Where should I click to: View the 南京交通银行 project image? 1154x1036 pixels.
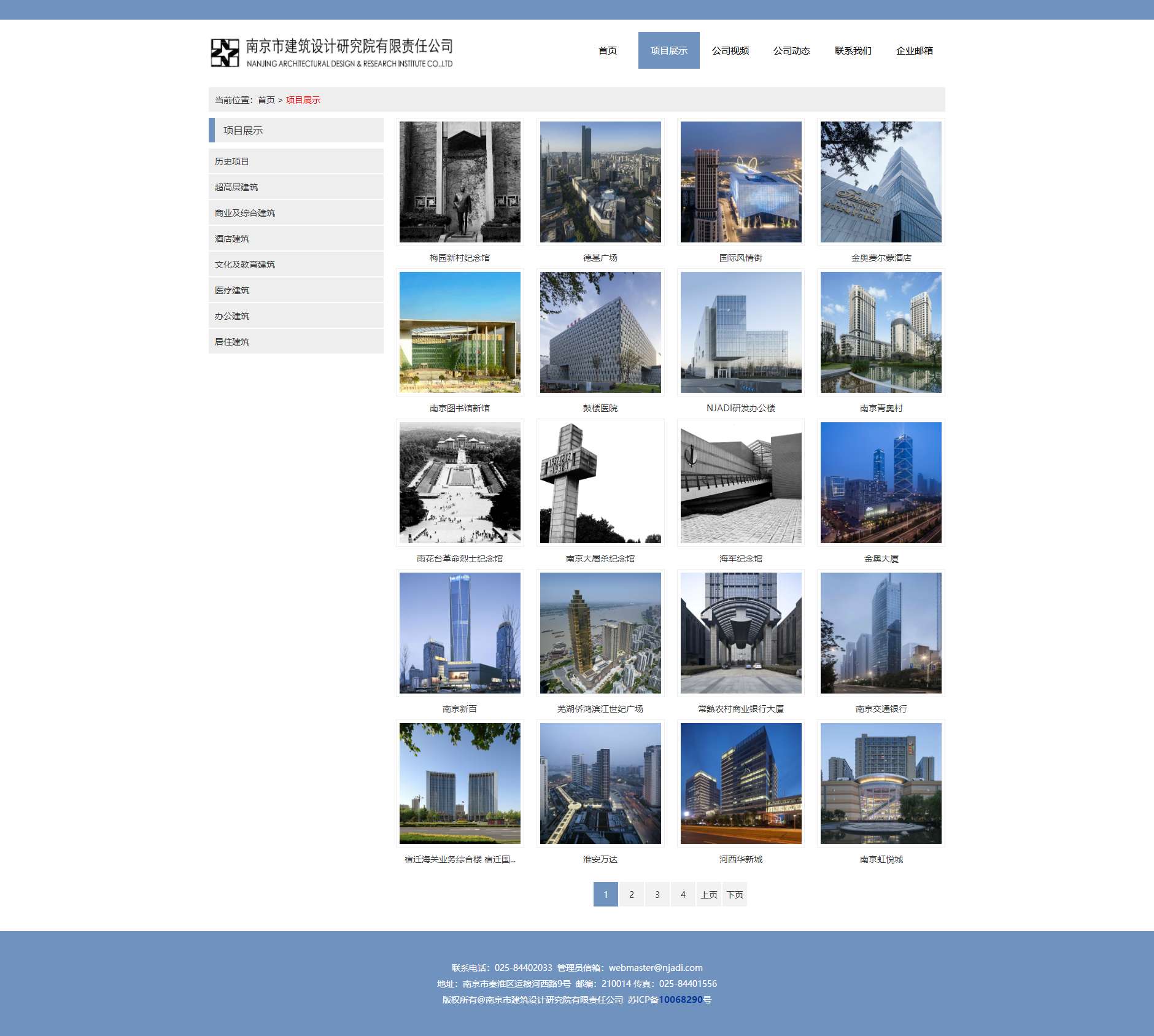(x=881, y=633)
